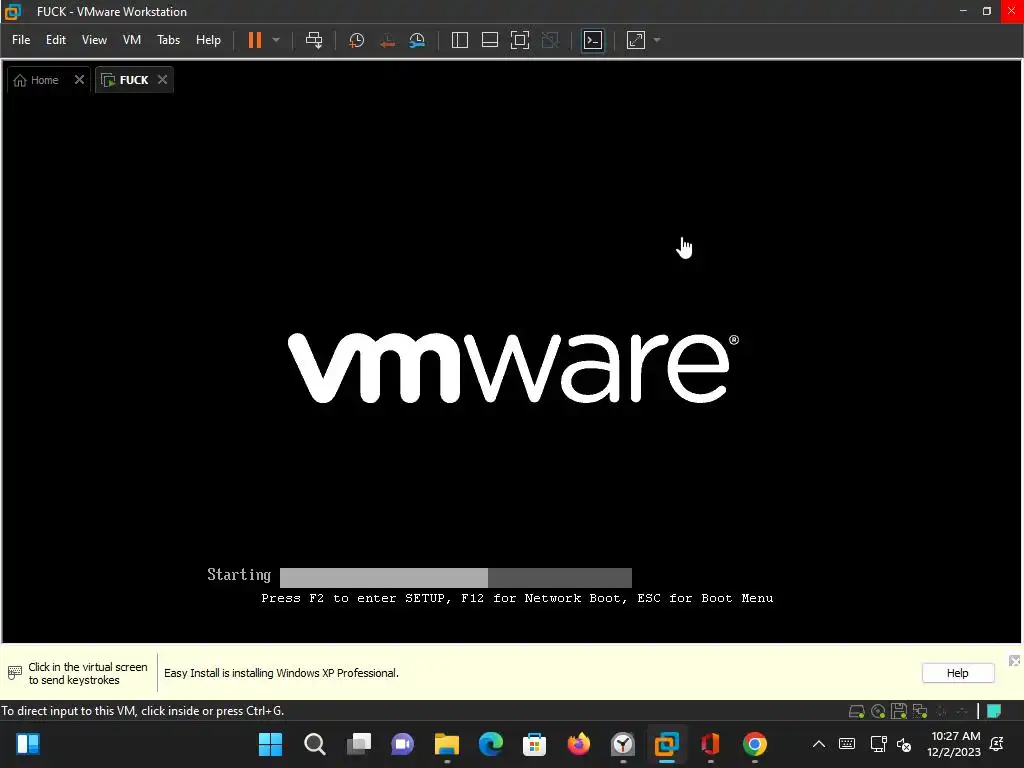This screenshot has height=768, width=1024.
Task: Open the Snapshot Manager wrench-clock icon
Action: pos(417,40)
